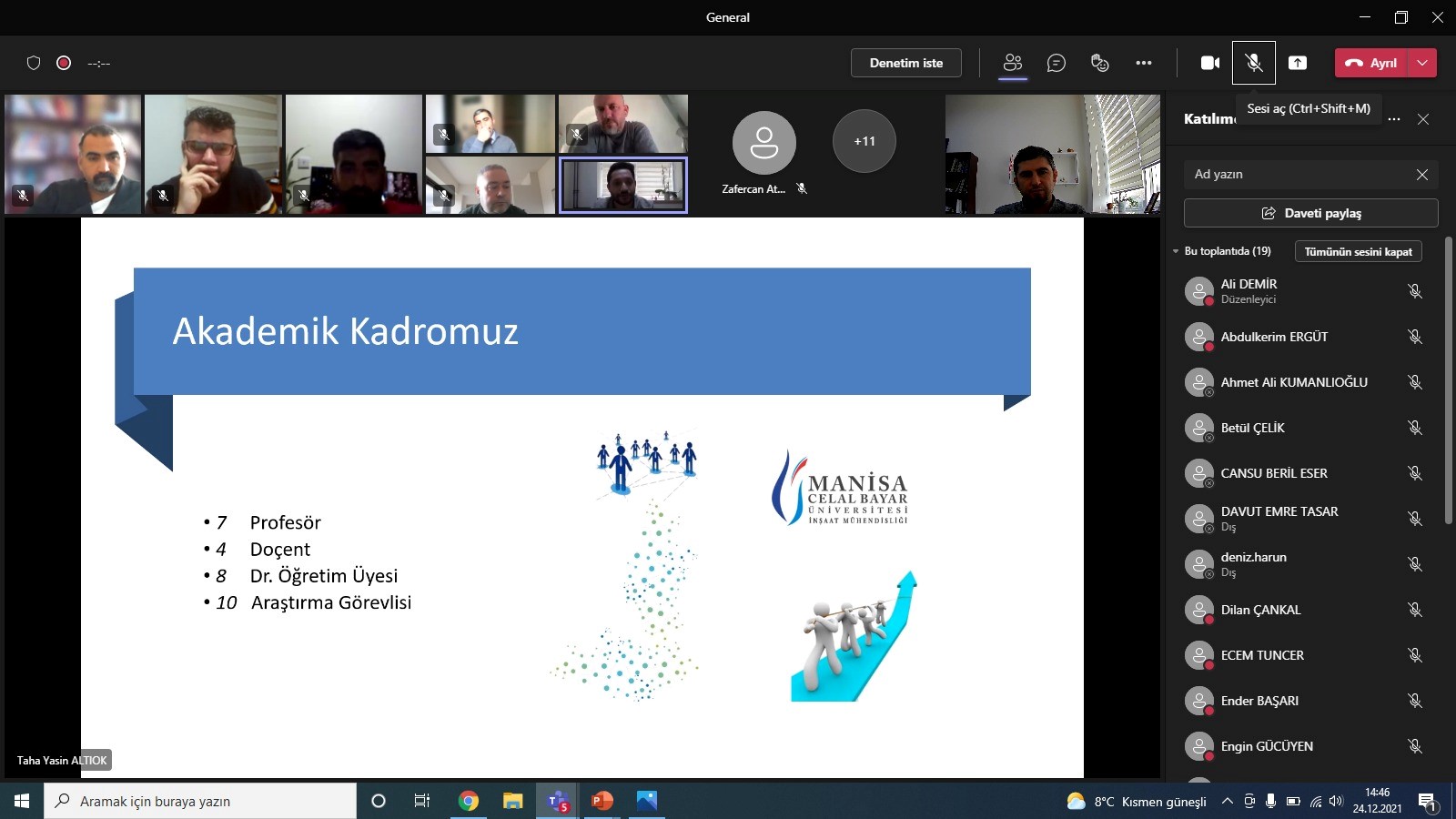1456x819 pixels.
Task: Toggle mute for Ali DEMİR
Action: tap(1414, 291)
